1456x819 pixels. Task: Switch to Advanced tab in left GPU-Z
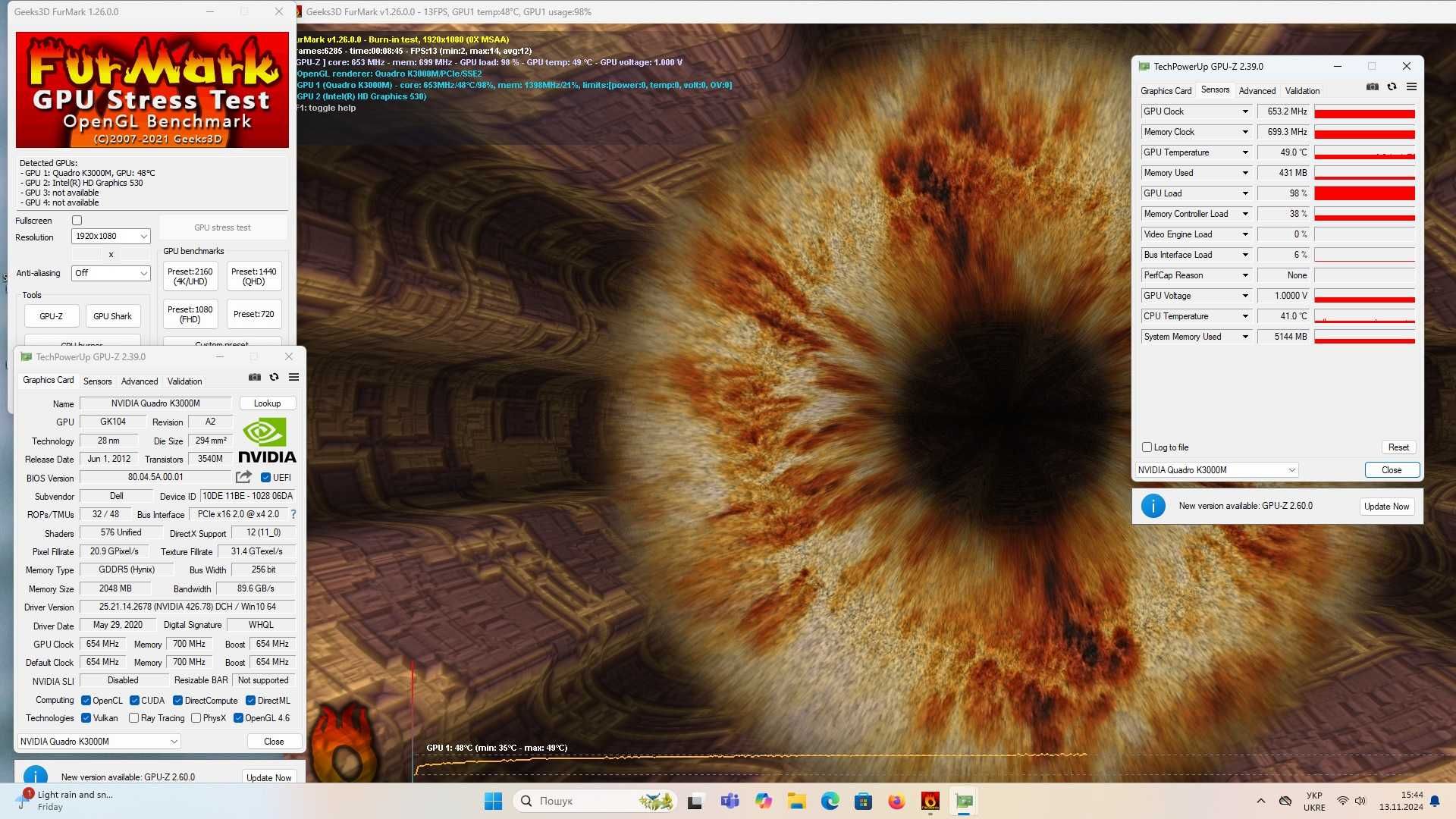tap(140, 381)
